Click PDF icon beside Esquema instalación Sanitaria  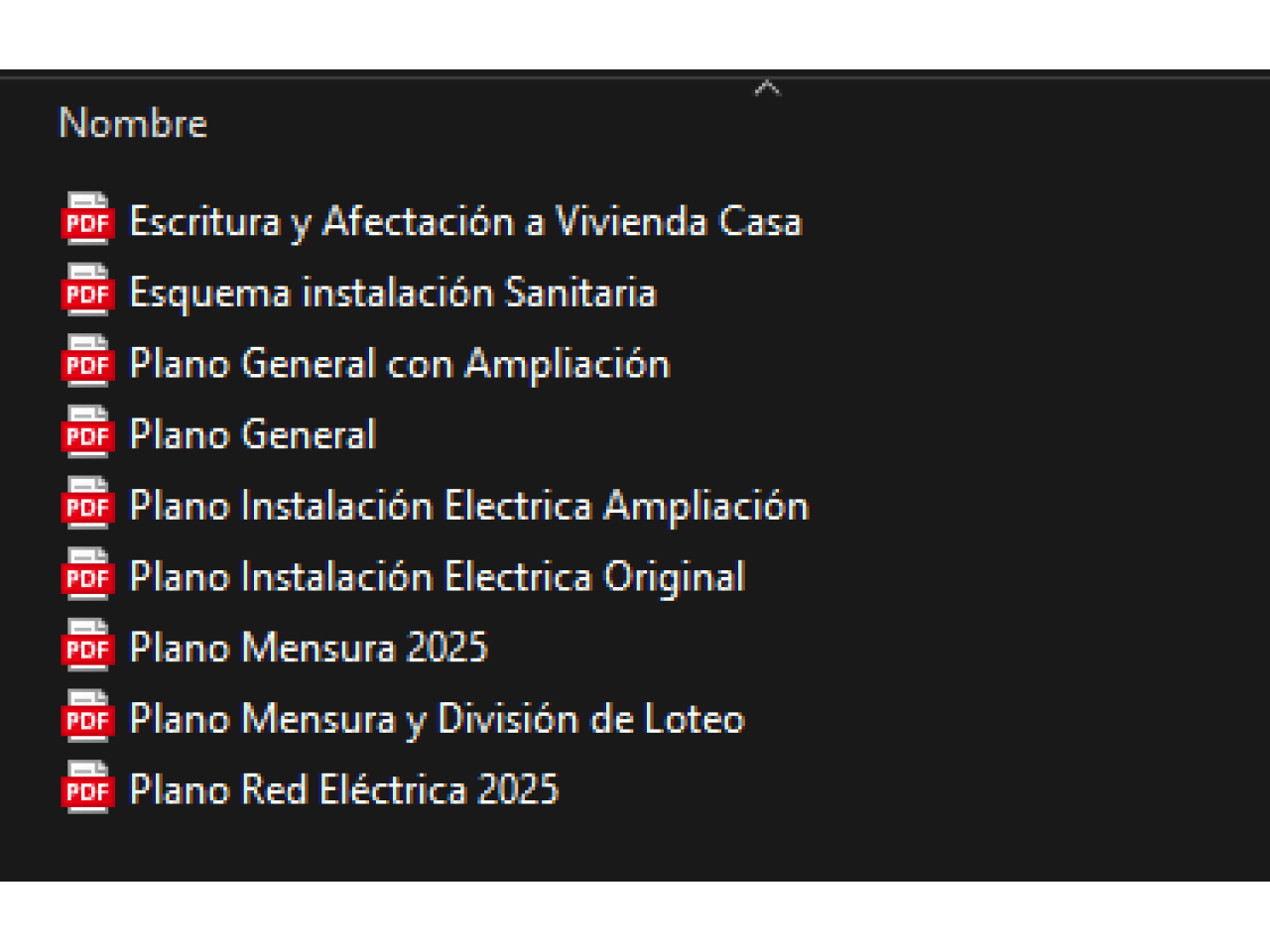click(87, 292)
